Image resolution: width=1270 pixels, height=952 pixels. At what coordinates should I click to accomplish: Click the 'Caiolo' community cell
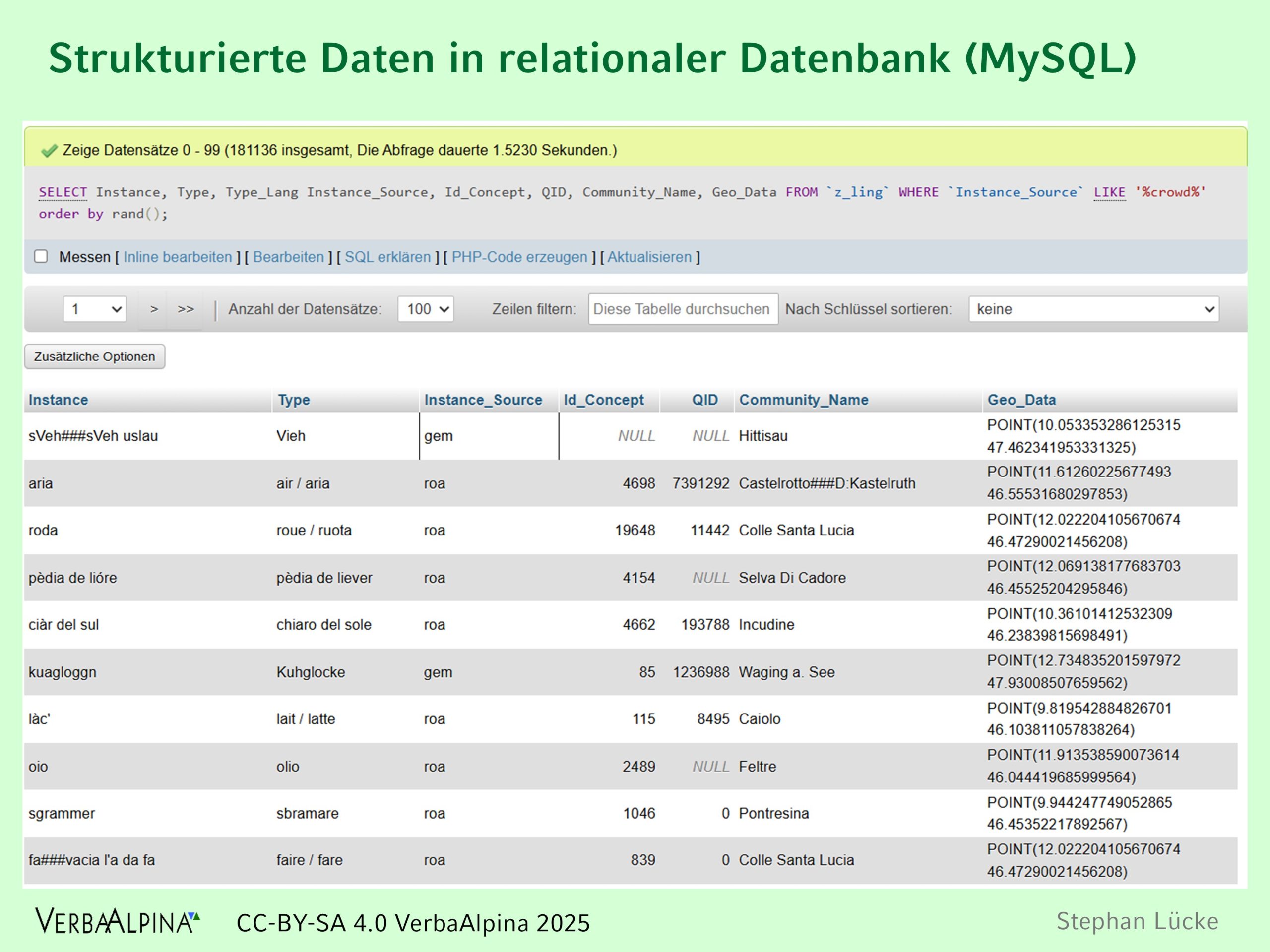858,719
